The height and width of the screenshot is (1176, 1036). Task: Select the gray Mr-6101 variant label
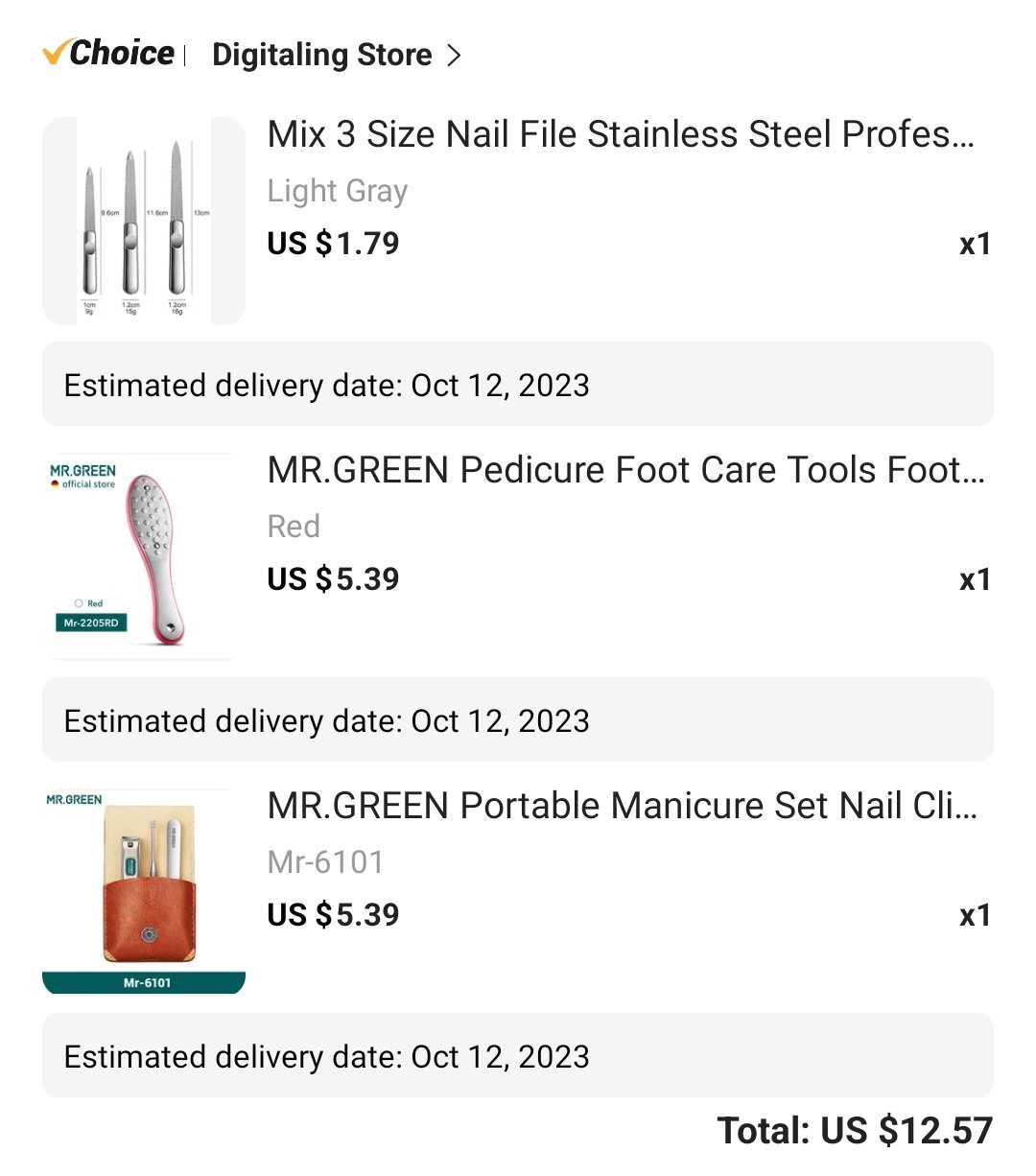325,862
